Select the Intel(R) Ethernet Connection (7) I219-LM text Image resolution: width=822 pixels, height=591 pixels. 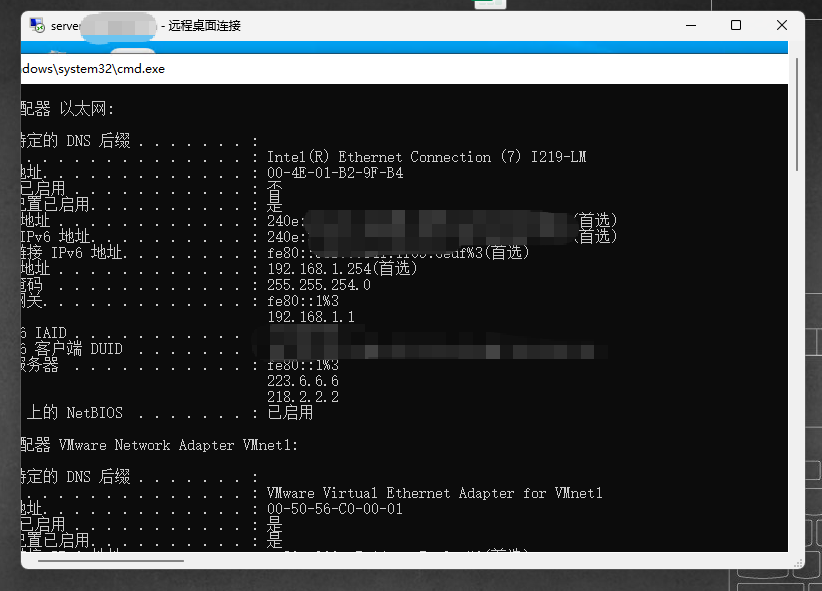[x=427, y=157]
